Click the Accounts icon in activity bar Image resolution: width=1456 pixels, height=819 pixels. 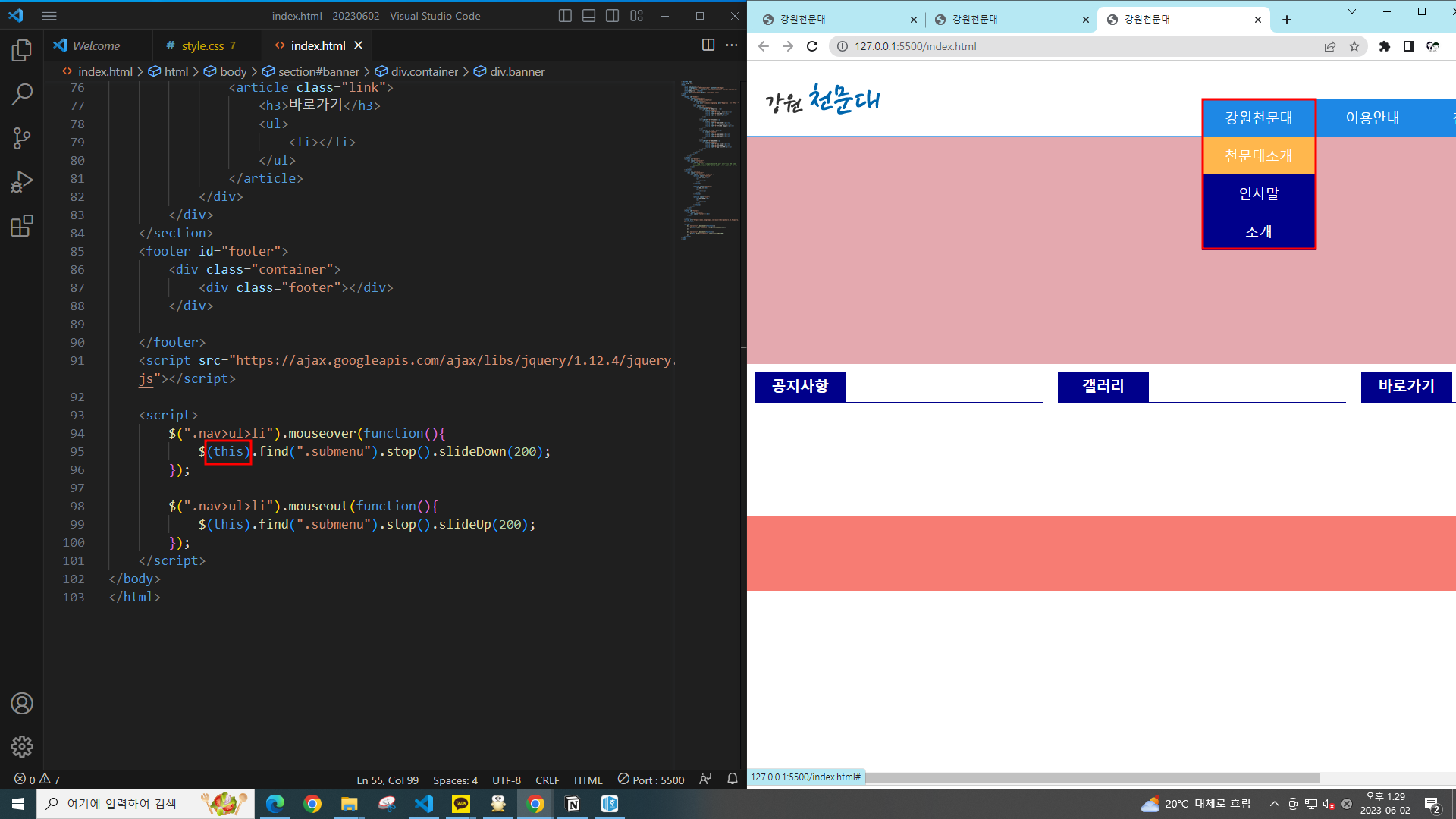point(22,704)
